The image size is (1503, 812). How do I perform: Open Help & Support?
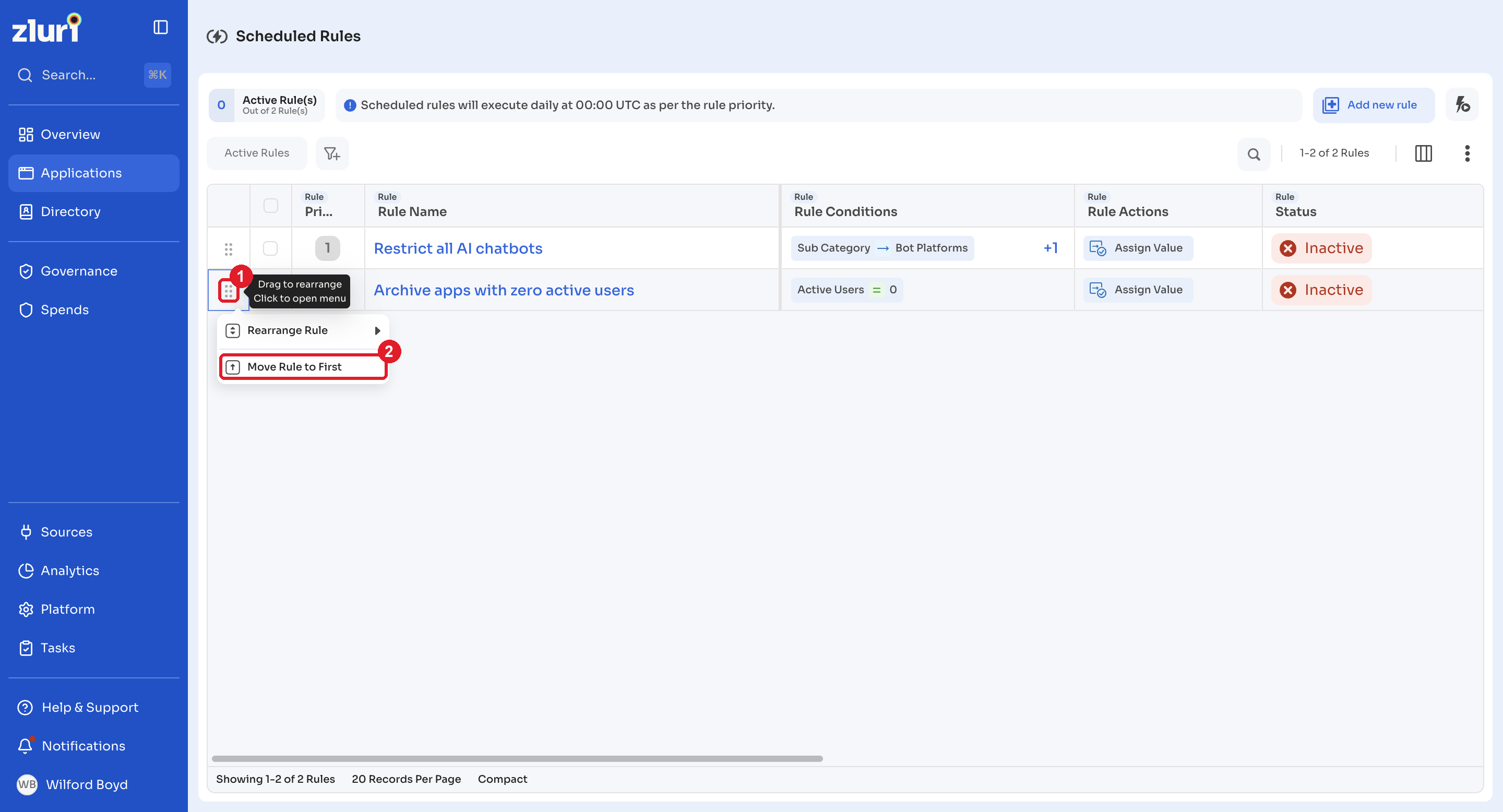tap(94, 707)
